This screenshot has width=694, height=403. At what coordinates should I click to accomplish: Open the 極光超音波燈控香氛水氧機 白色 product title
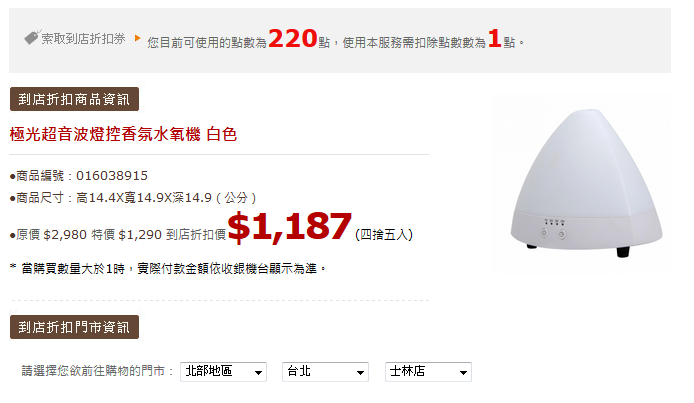click(x=123, y=134)
